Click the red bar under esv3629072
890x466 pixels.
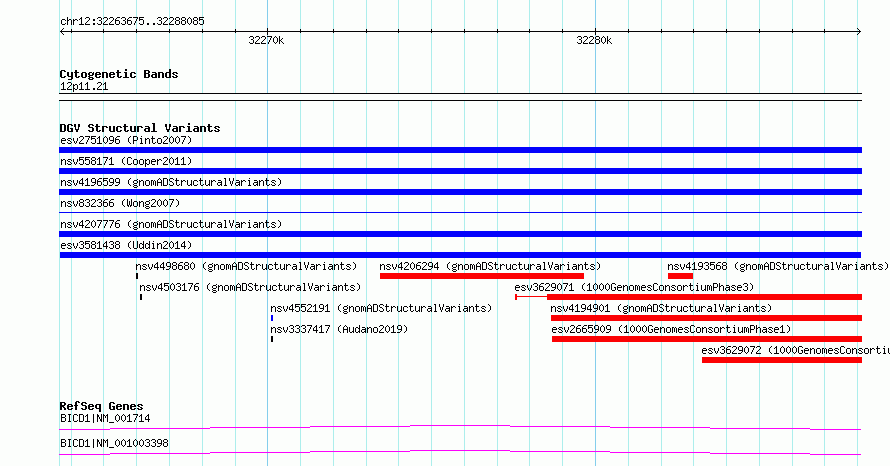tap(782, 360)
